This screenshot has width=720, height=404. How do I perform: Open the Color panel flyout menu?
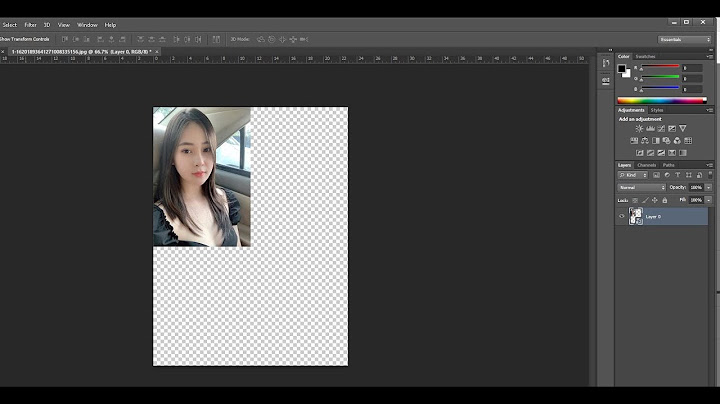coord(710,56)
